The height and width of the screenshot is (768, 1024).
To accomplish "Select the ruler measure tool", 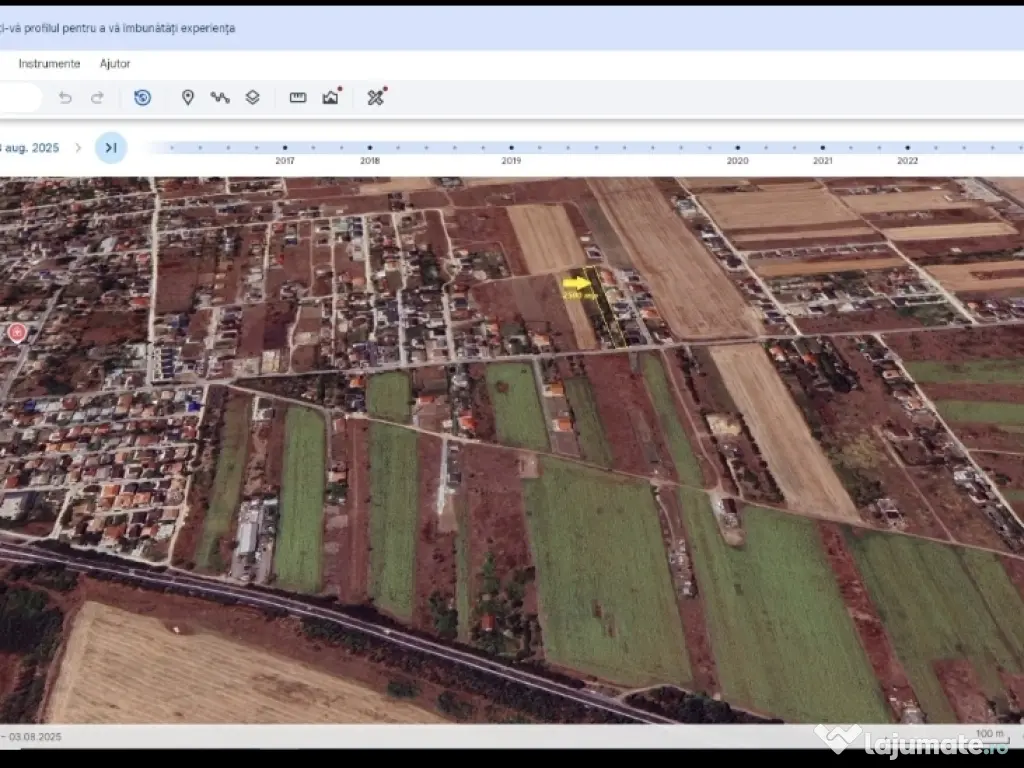I will tap(298, 98).
